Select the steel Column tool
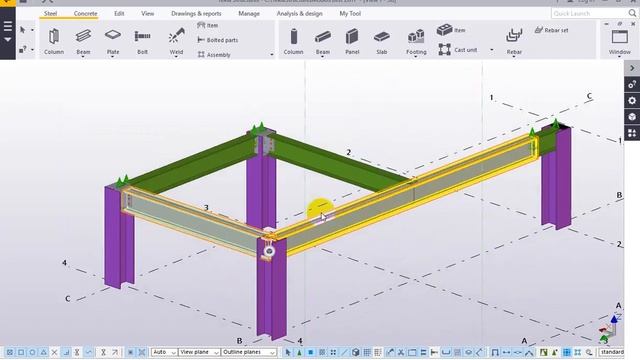Screen dimensions: 640x360 tap(54, 41)
